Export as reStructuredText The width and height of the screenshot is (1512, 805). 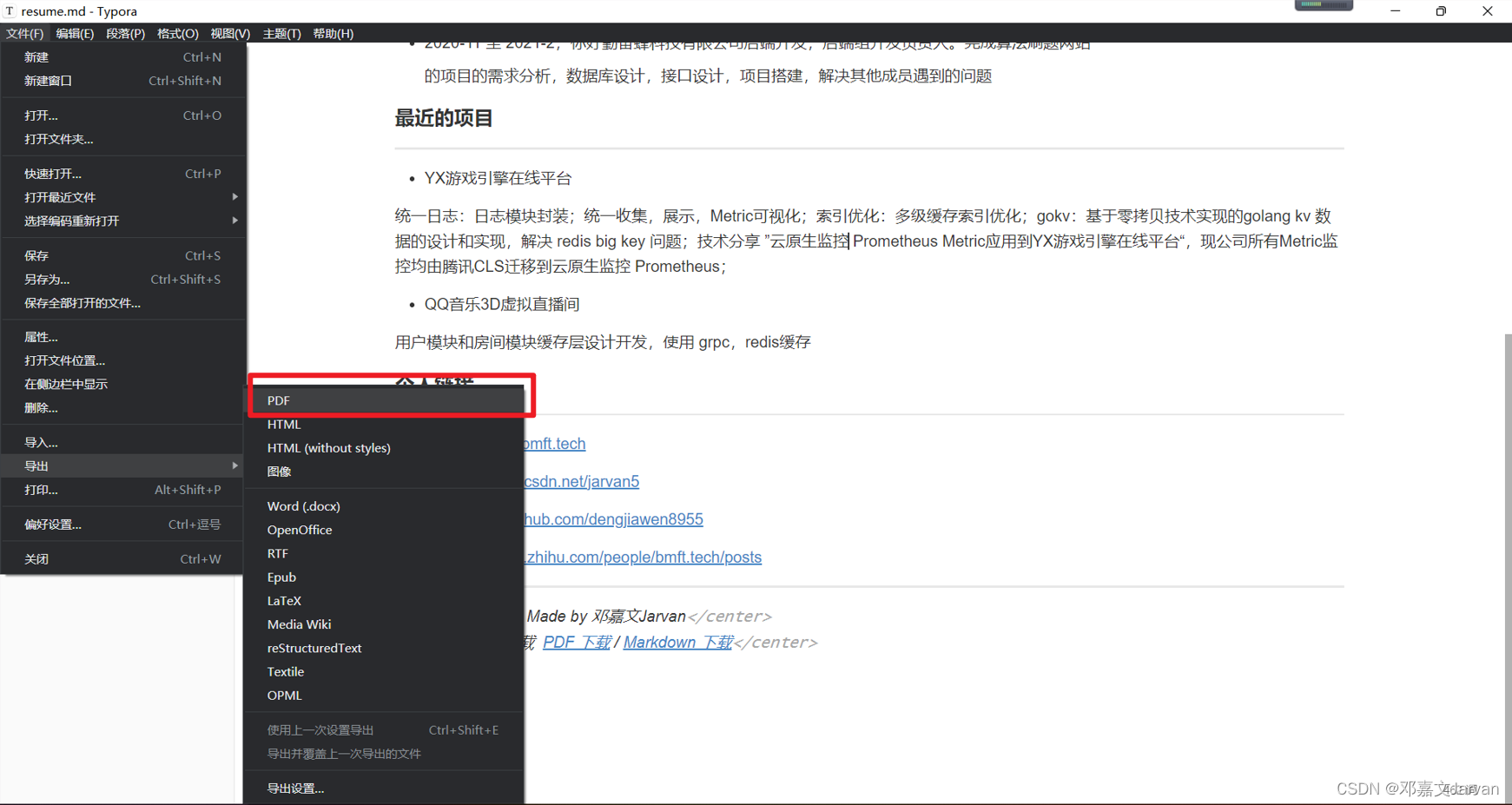point(386,648)
